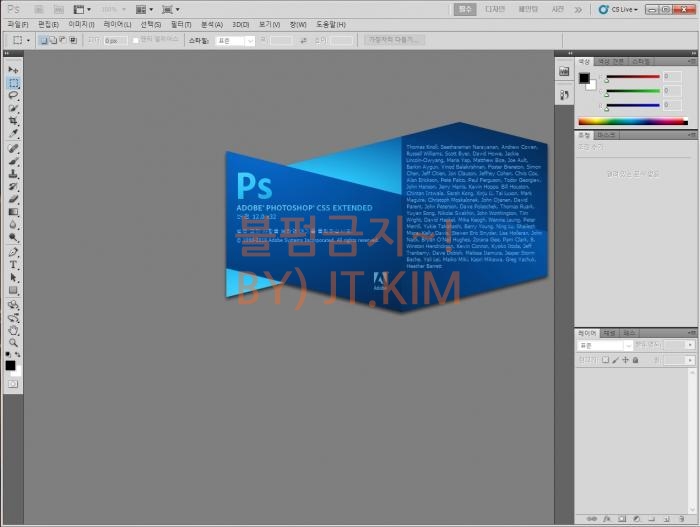Open the 필터(T) menu

click(x=181, y=24)
